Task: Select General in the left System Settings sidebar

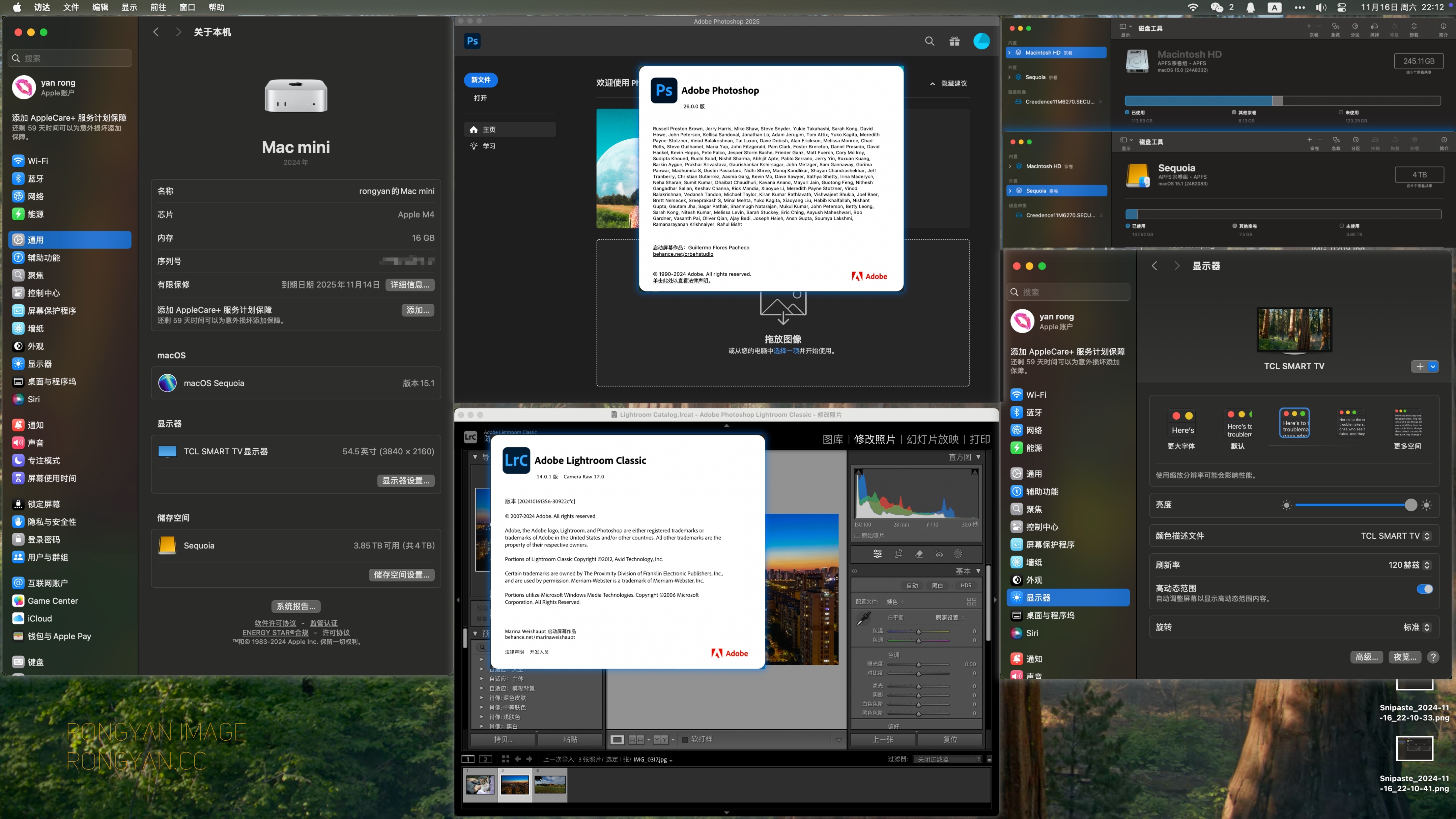Action: tap(70, 239)
